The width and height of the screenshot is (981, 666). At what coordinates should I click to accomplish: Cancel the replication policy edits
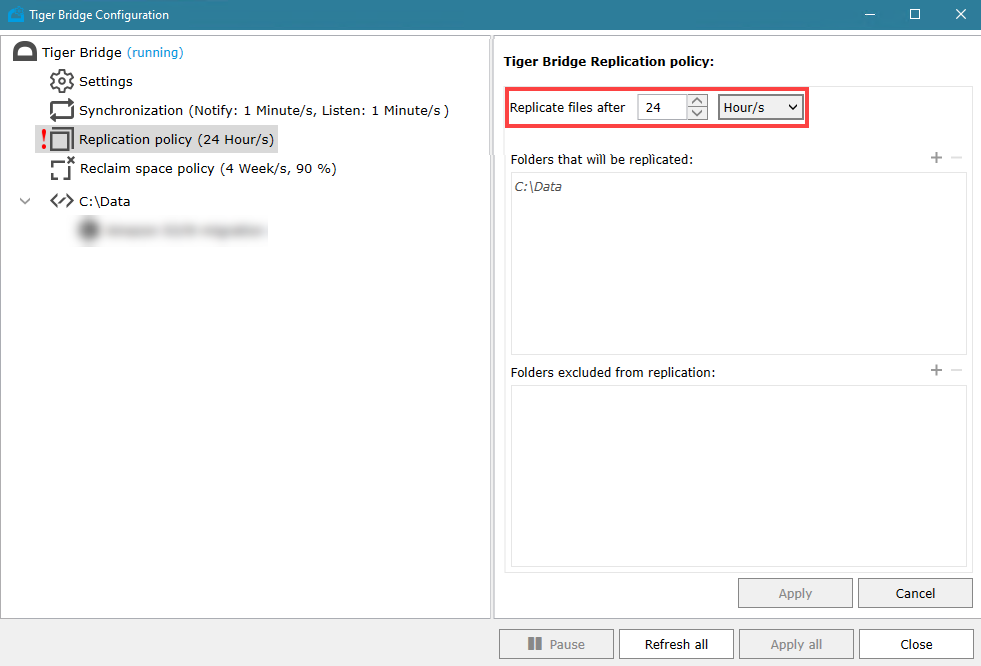(x=914, y=592)
